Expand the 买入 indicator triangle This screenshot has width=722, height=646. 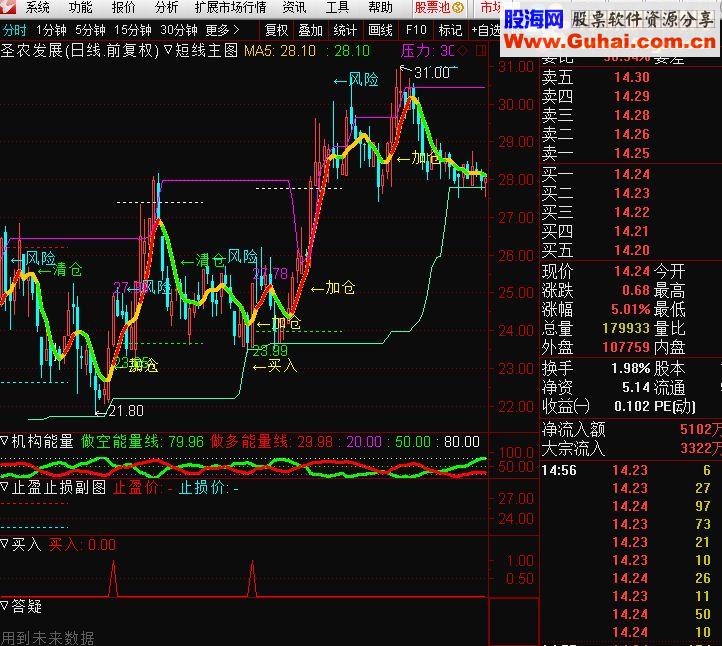tap(5, 544)
